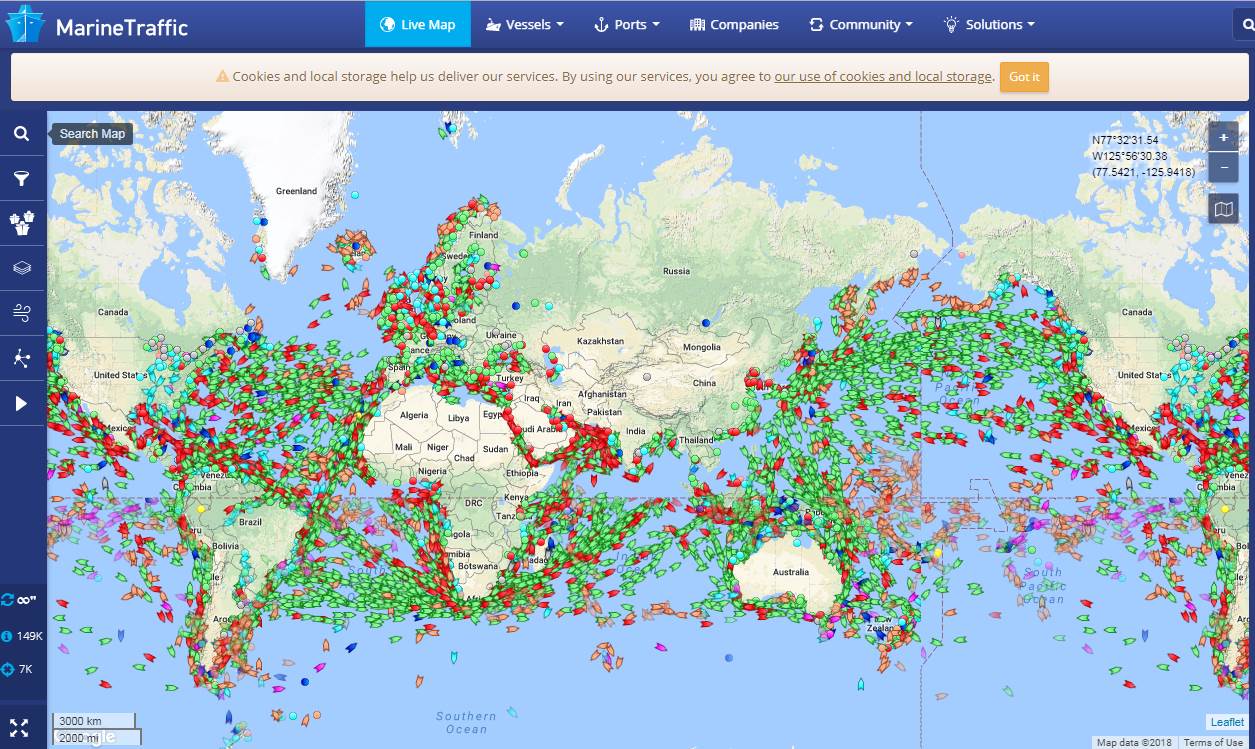Open the Companies menu item
The width and height of the screenshot is (1255, 749).
[x=734, y=24]
